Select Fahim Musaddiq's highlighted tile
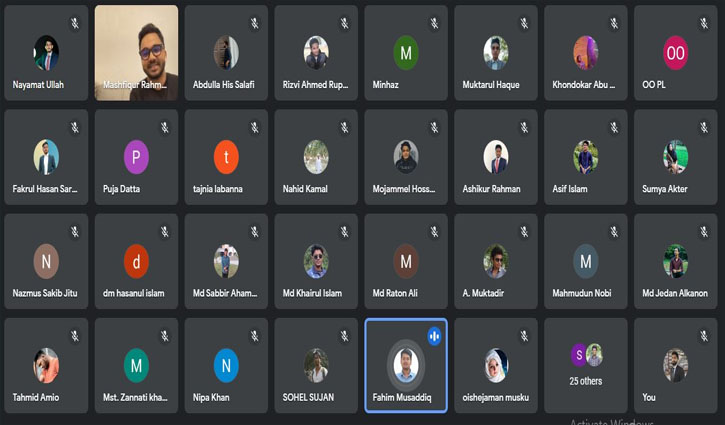 pos(406,365)
